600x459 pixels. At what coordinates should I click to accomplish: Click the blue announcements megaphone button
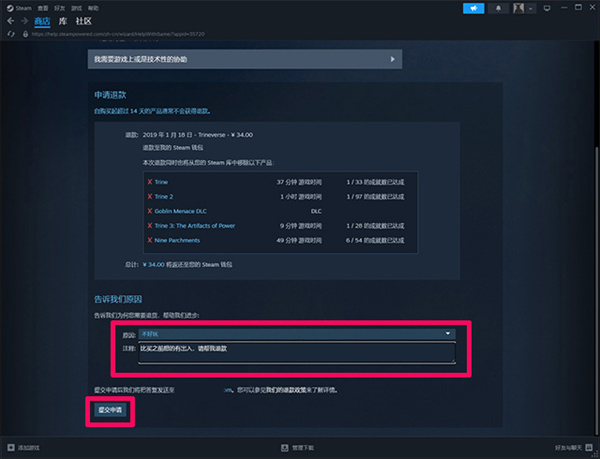pyautogui.click(x=473, y=8)
